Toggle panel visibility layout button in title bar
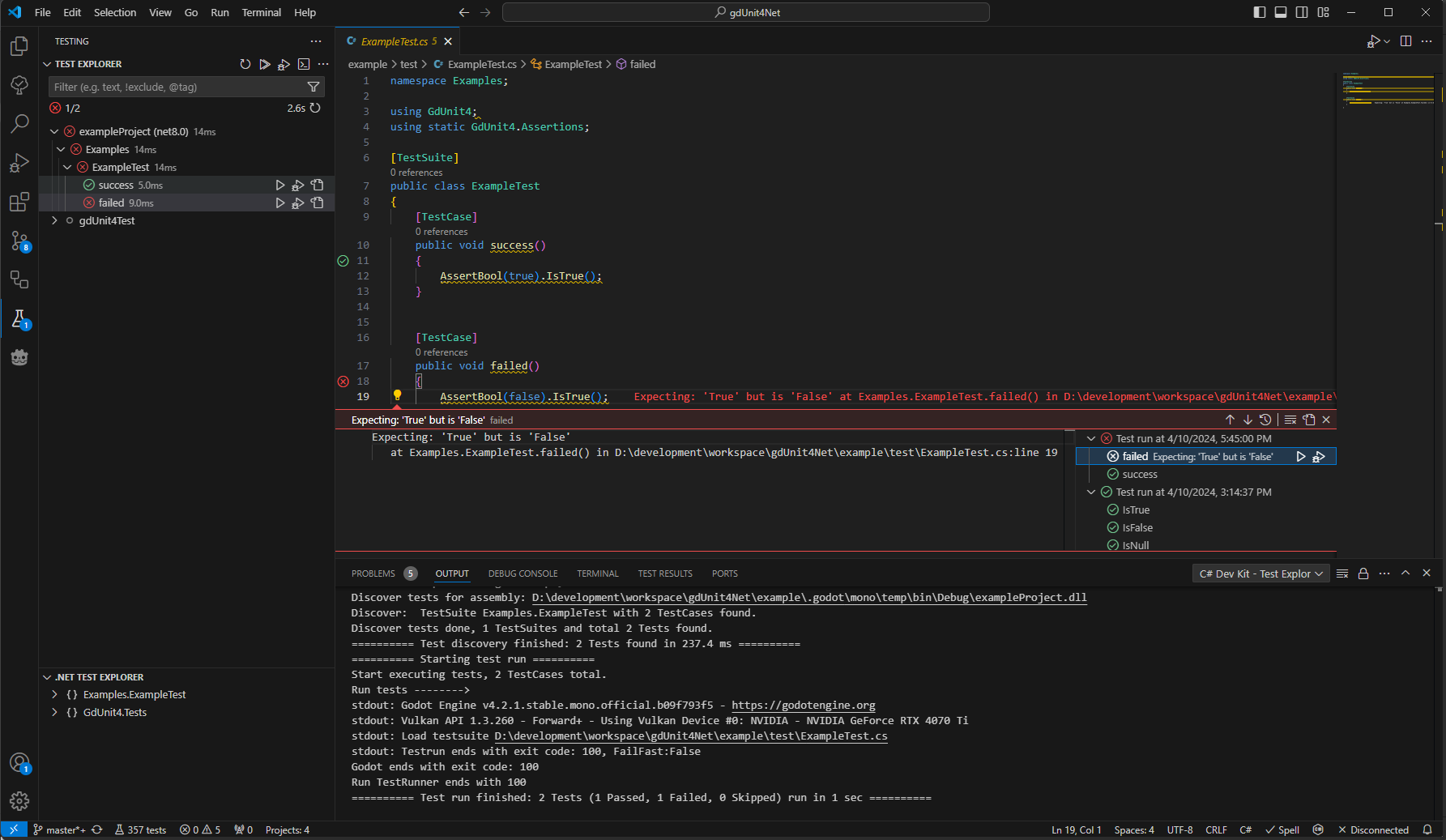The height and width of the screenshot is (840, 1446). pos(1281,12)
